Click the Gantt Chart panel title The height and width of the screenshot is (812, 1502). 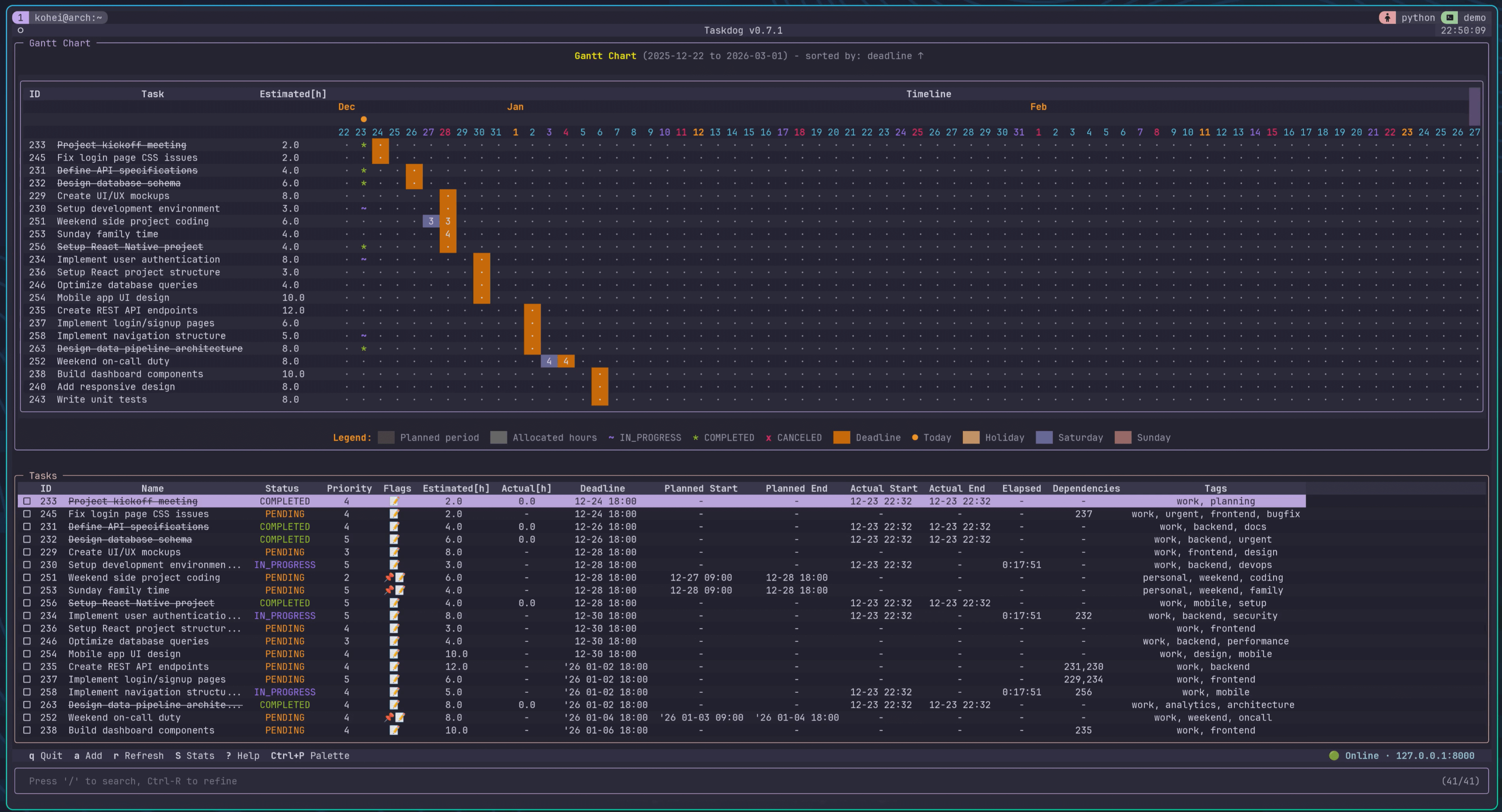60,43
